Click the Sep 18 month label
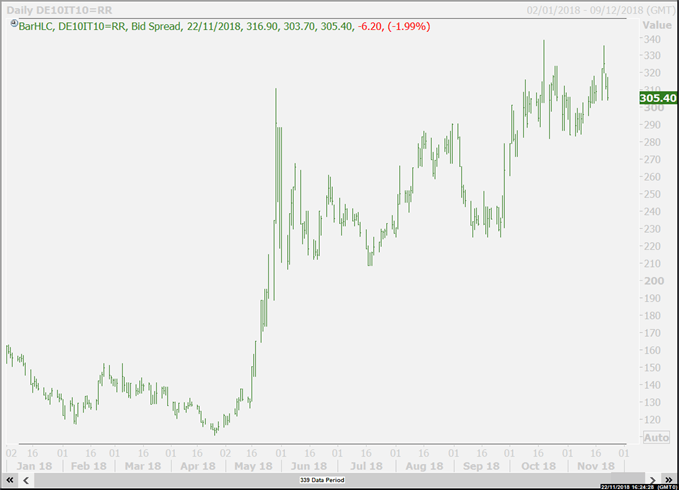The width and height of the screenshot is (679, 490). 481,466
